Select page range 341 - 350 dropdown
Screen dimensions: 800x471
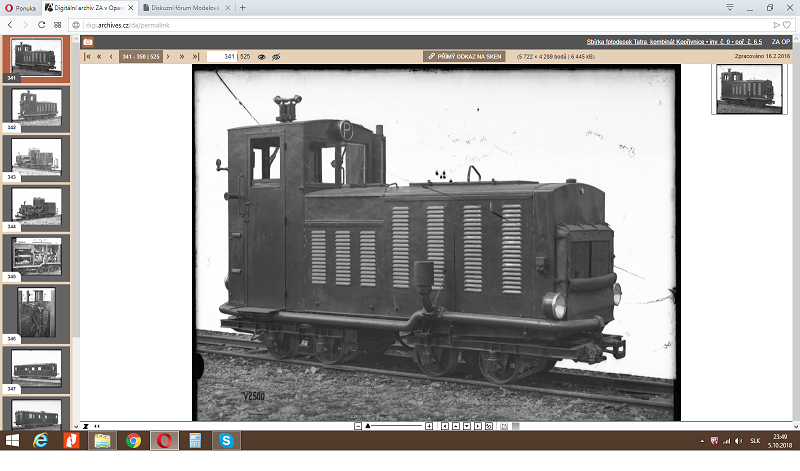(140, 57)
